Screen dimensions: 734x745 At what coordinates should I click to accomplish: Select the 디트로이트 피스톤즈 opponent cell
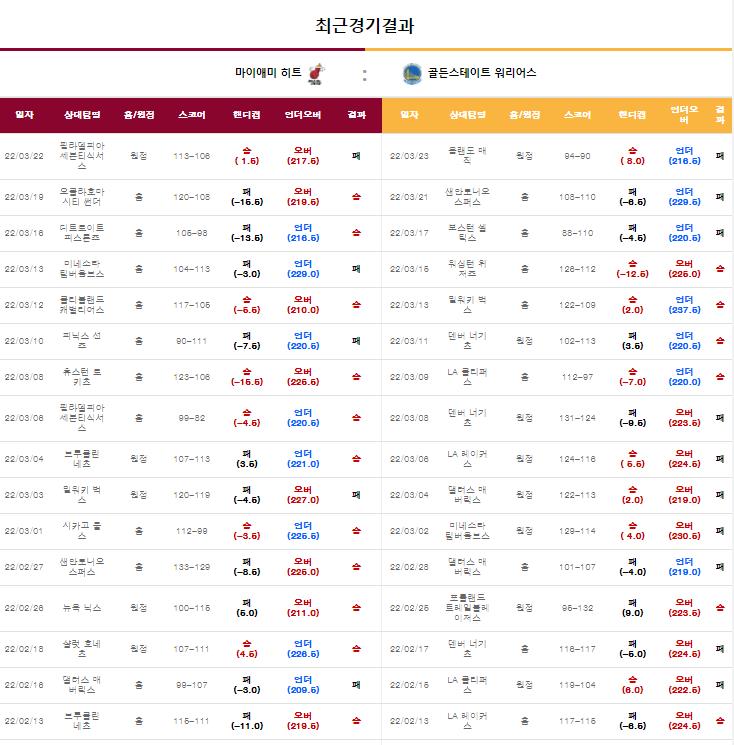click(82, 233)
